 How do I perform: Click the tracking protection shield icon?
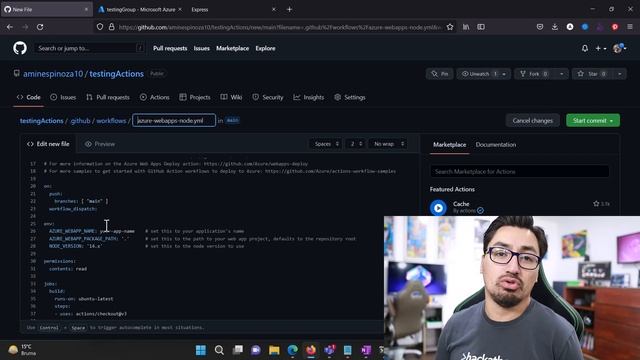(x=100, y=27)
